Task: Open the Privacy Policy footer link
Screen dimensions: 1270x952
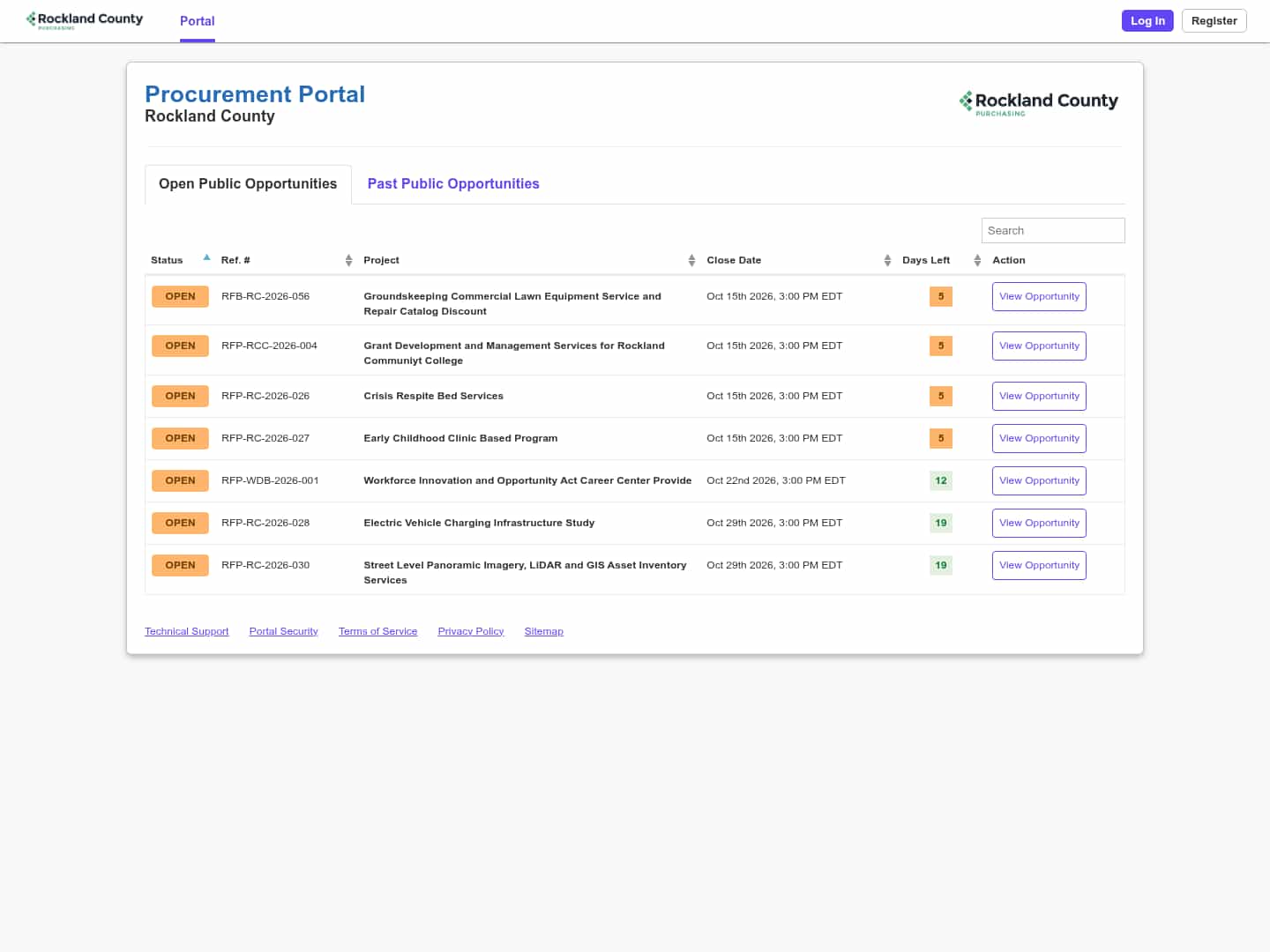Action: pyautogui.click(x=471, y=631)
